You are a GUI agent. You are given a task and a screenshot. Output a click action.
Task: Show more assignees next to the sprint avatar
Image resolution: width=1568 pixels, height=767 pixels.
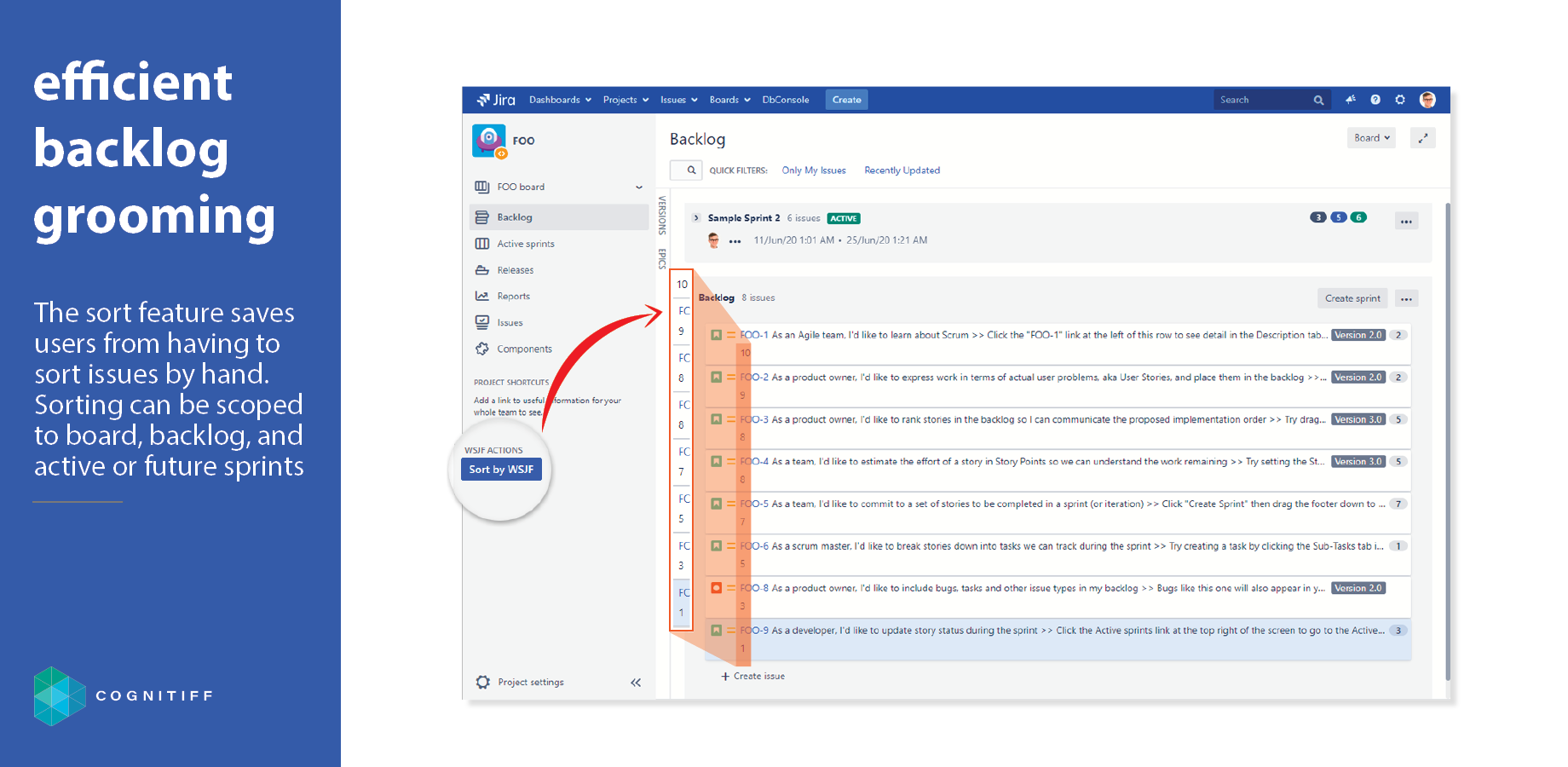pos(735,241)
